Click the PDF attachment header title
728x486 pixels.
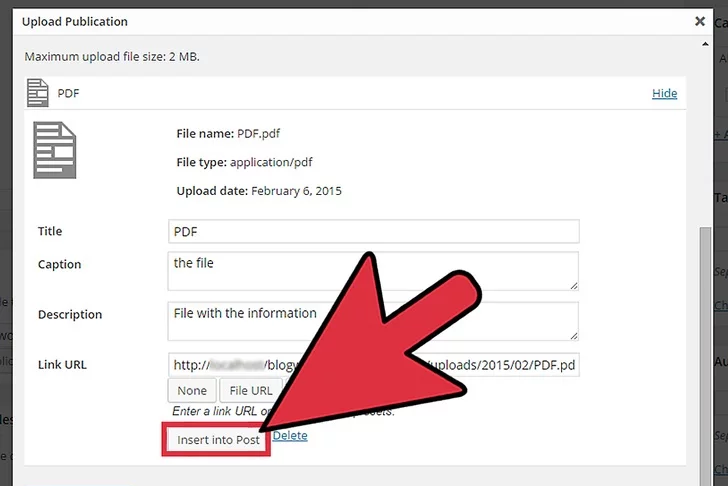[69, 93]
